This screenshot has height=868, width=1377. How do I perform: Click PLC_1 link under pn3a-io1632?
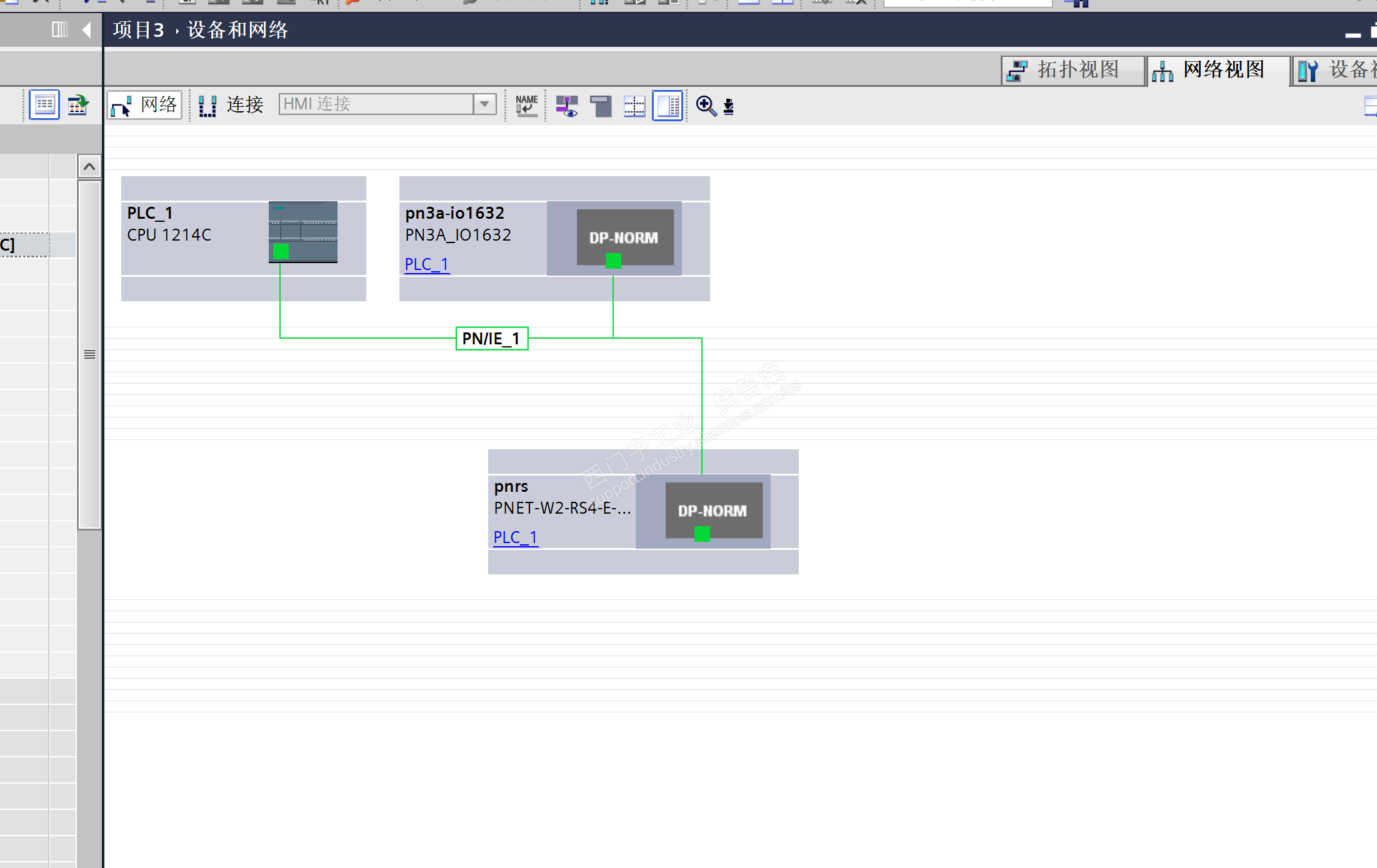tap(426, 264)
